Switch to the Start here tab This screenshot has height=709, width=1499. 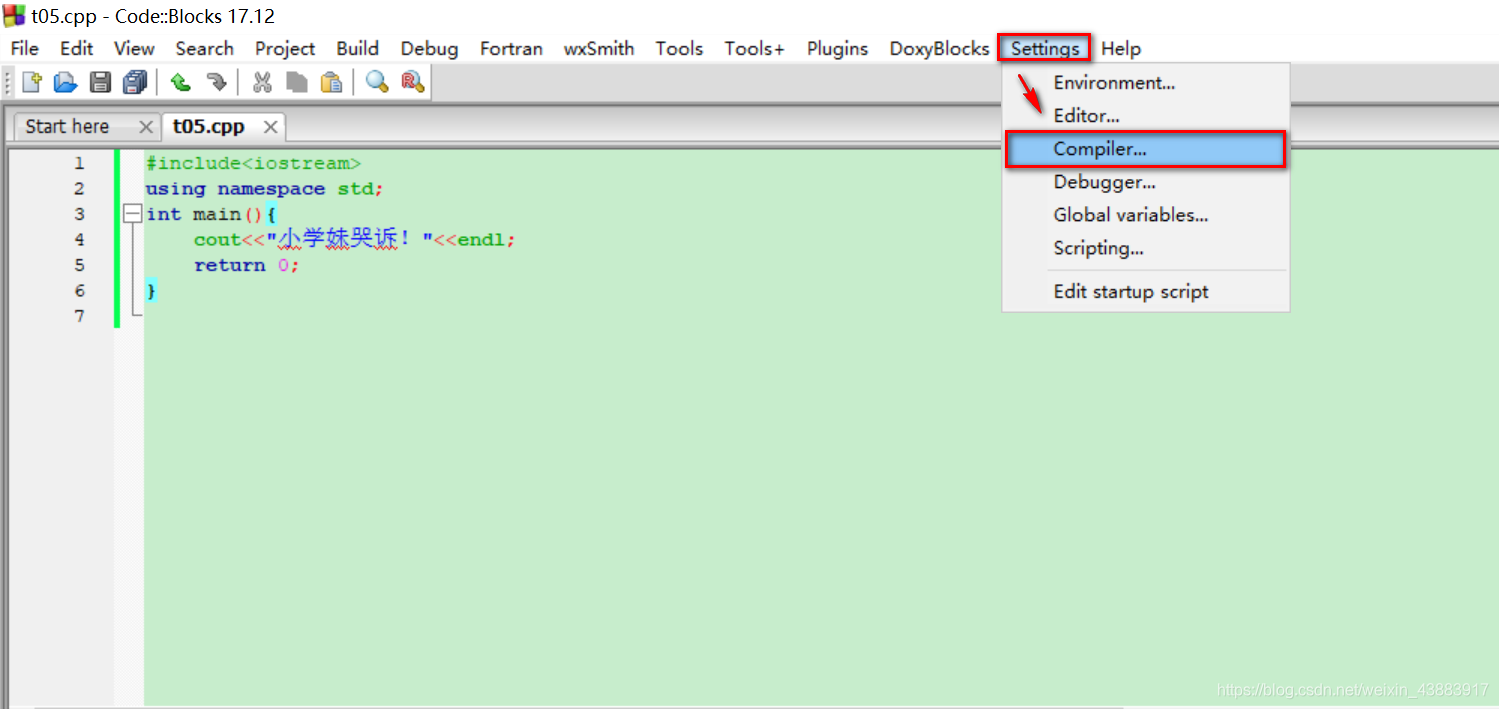(67, 126)
